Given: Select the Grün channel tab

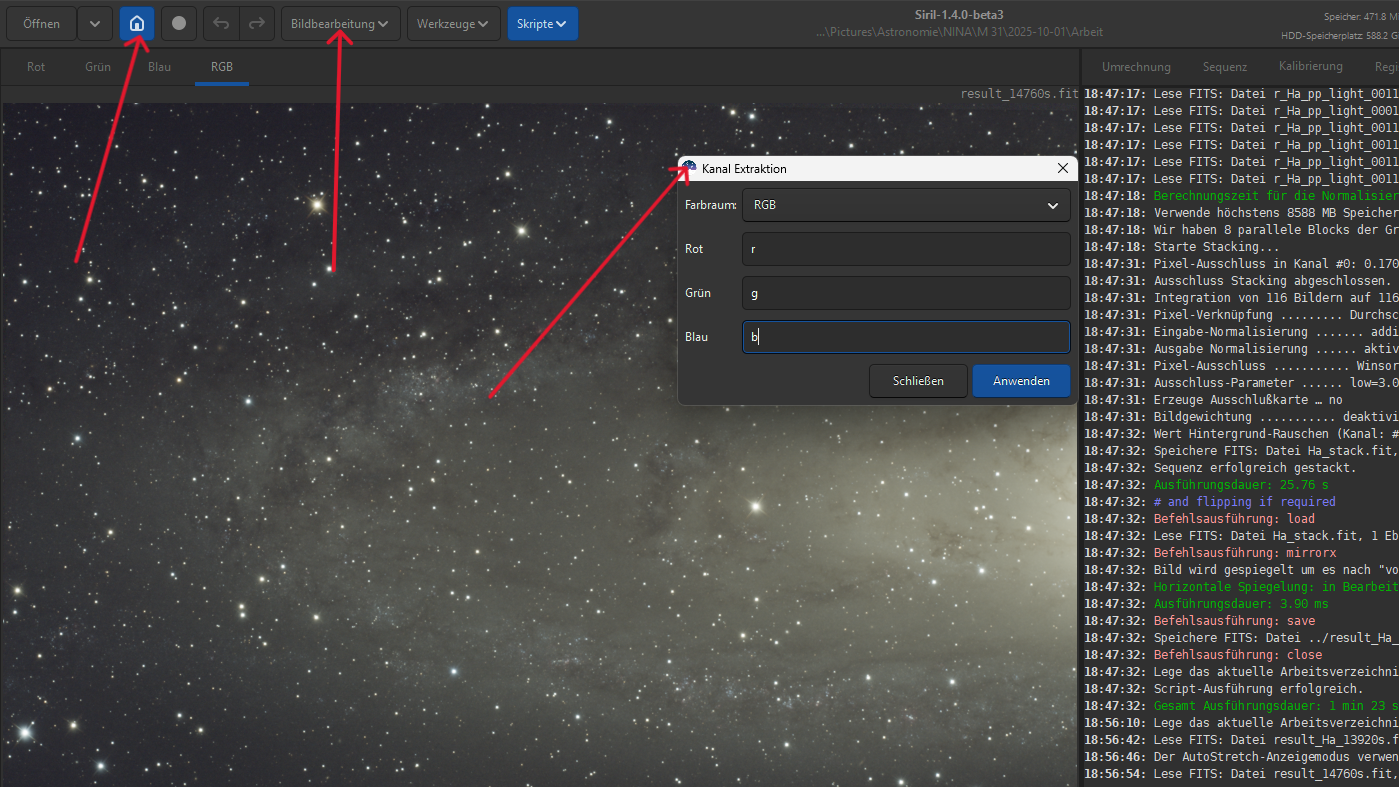Looking at the screenshot, I should (98, 67).
